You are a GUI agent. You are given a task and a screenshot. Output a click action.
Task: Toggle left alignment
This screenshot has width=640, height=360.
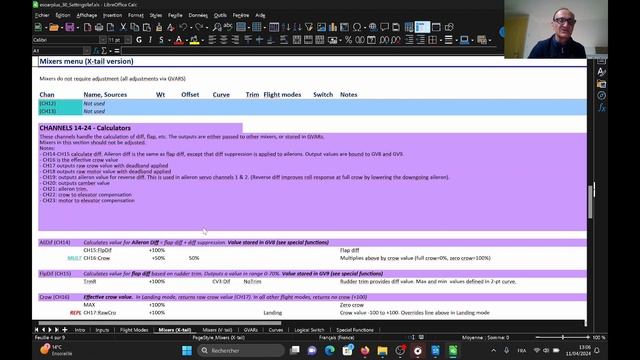212,40
